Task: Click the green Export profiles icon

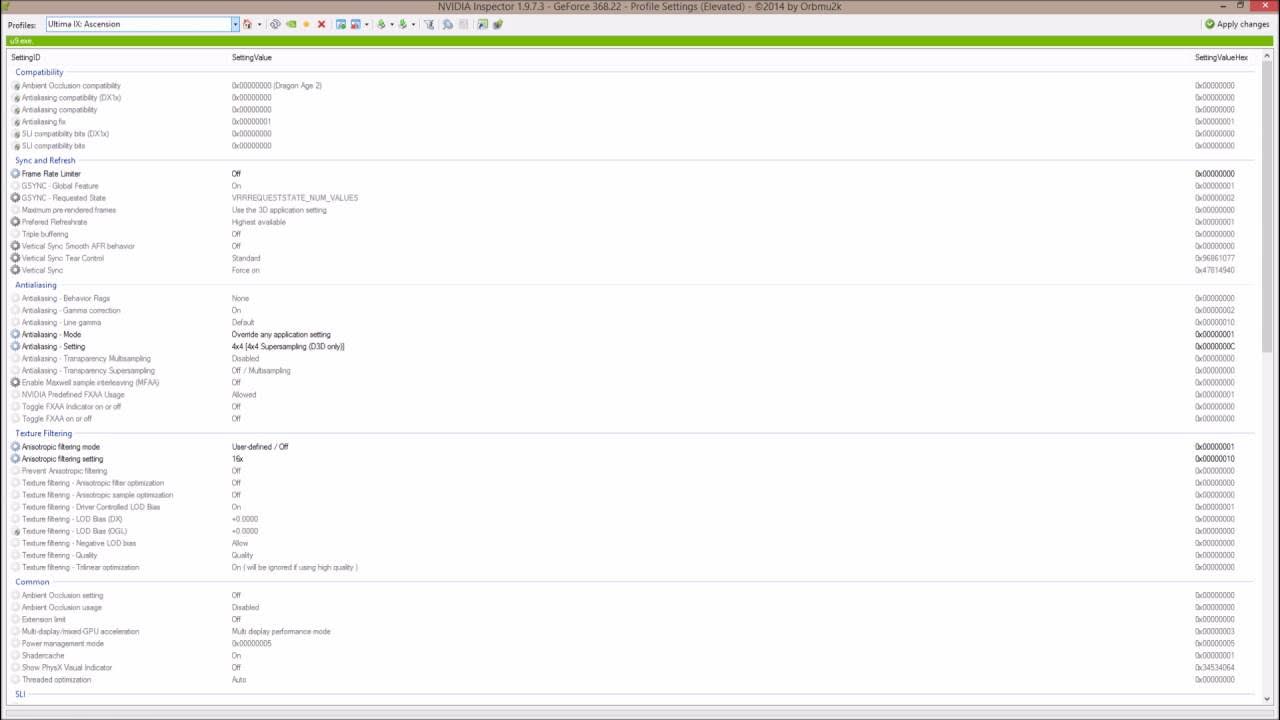Action: [381, 24]
